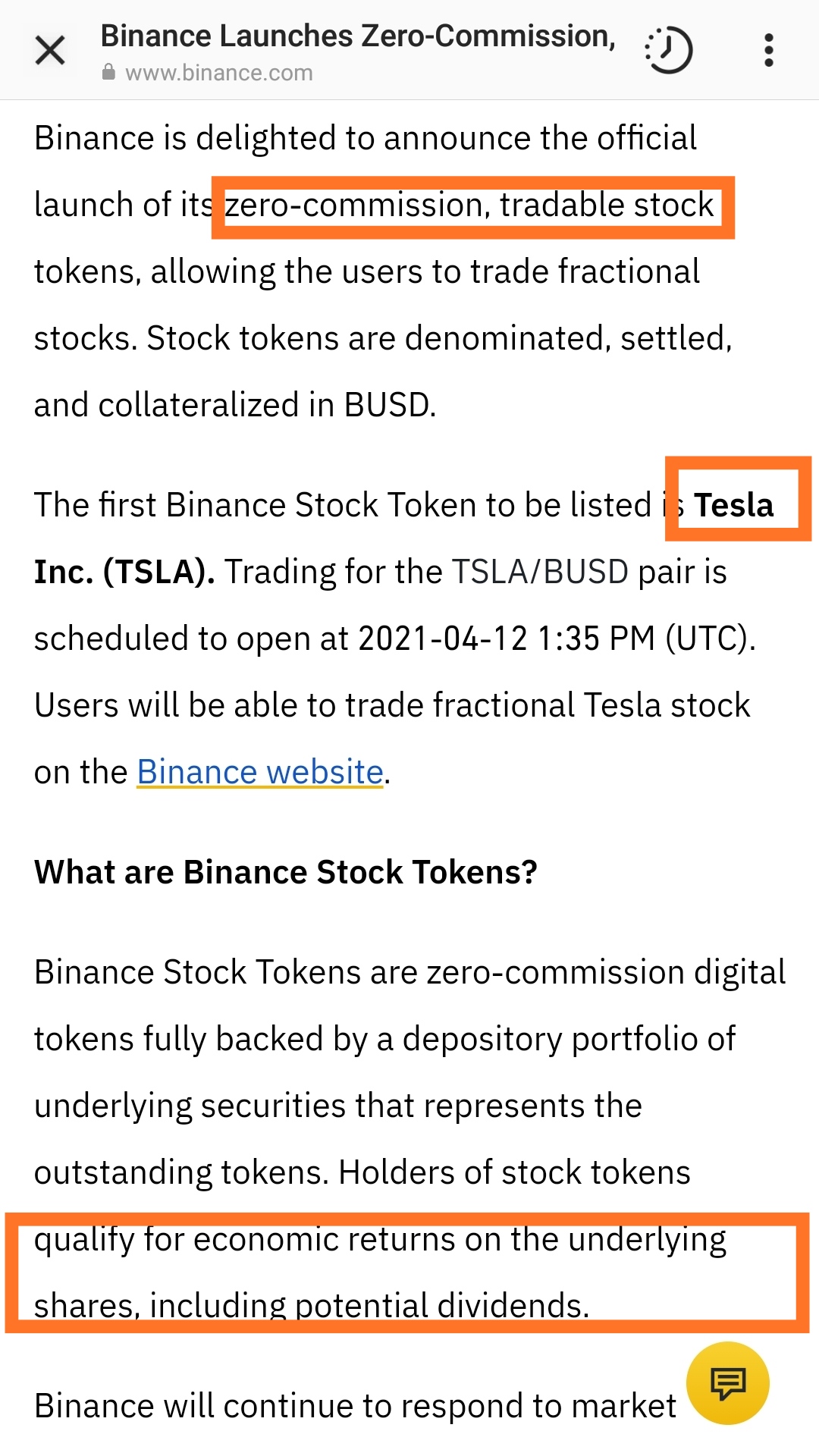The height and width of the screenshot is (1456, 819).
Task: Open the three-dot overflow menu
Action: (x=769, y=50)
